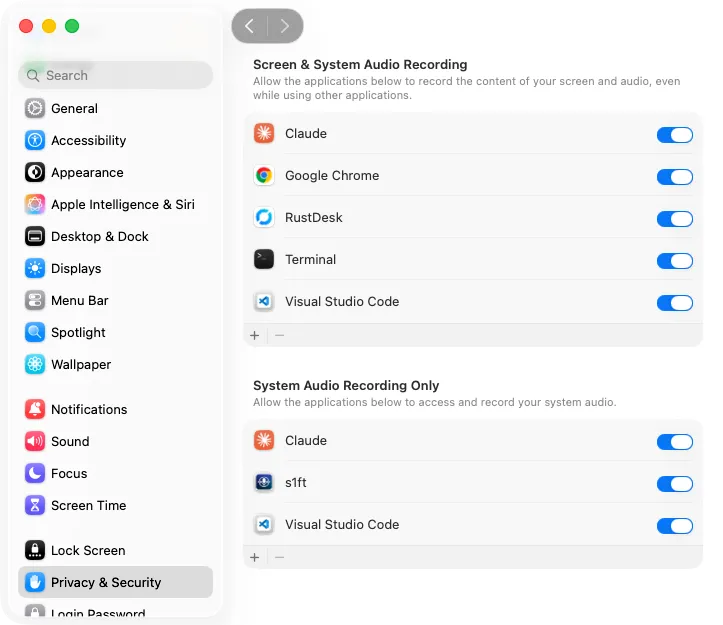Click the Wallpaper flower icon
The image size is (723, 625).
click(35, 364)
